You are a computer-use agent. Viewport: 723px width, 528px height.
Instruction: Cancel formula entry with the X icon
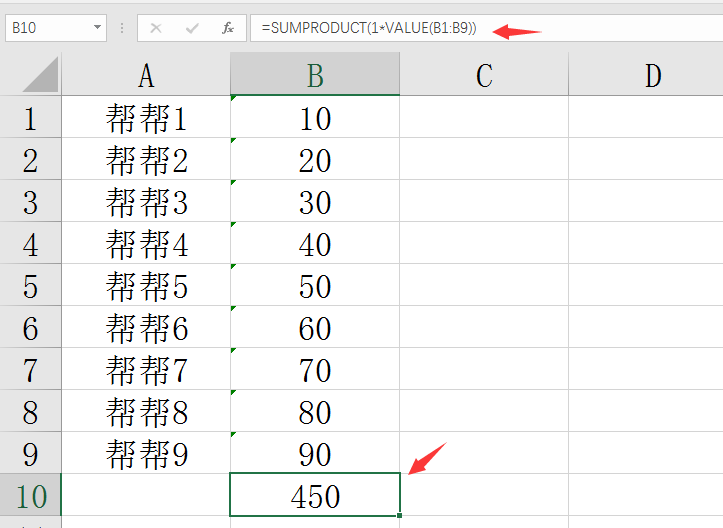pos(156,29)
